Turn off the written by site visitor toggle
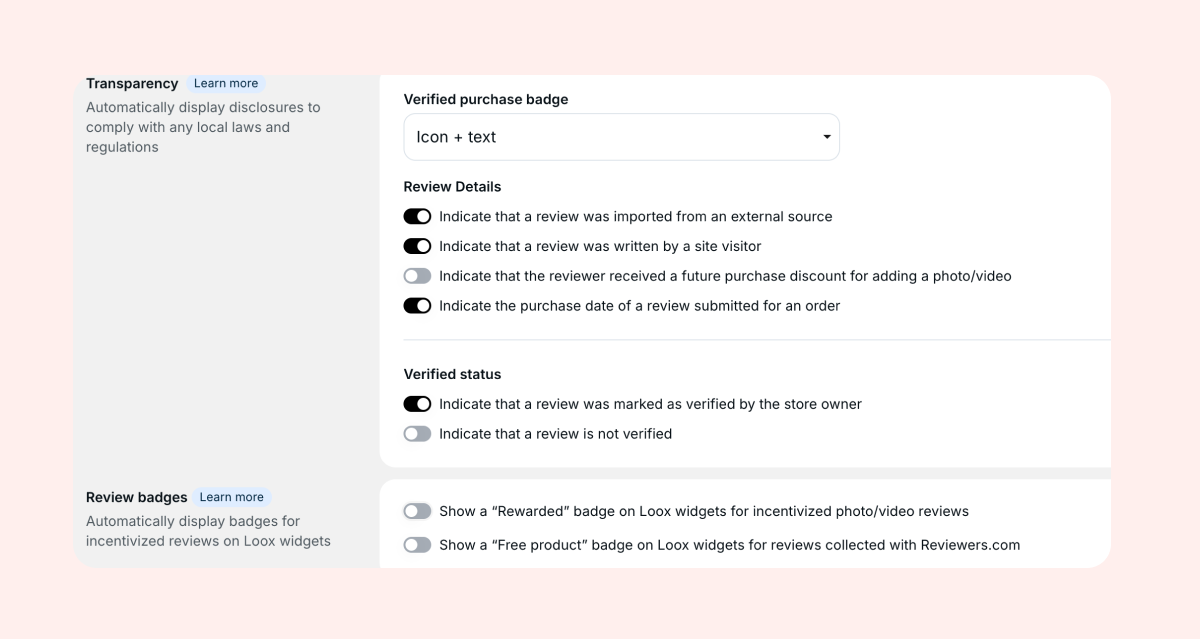1200x639 pixels. click(417, 246)
